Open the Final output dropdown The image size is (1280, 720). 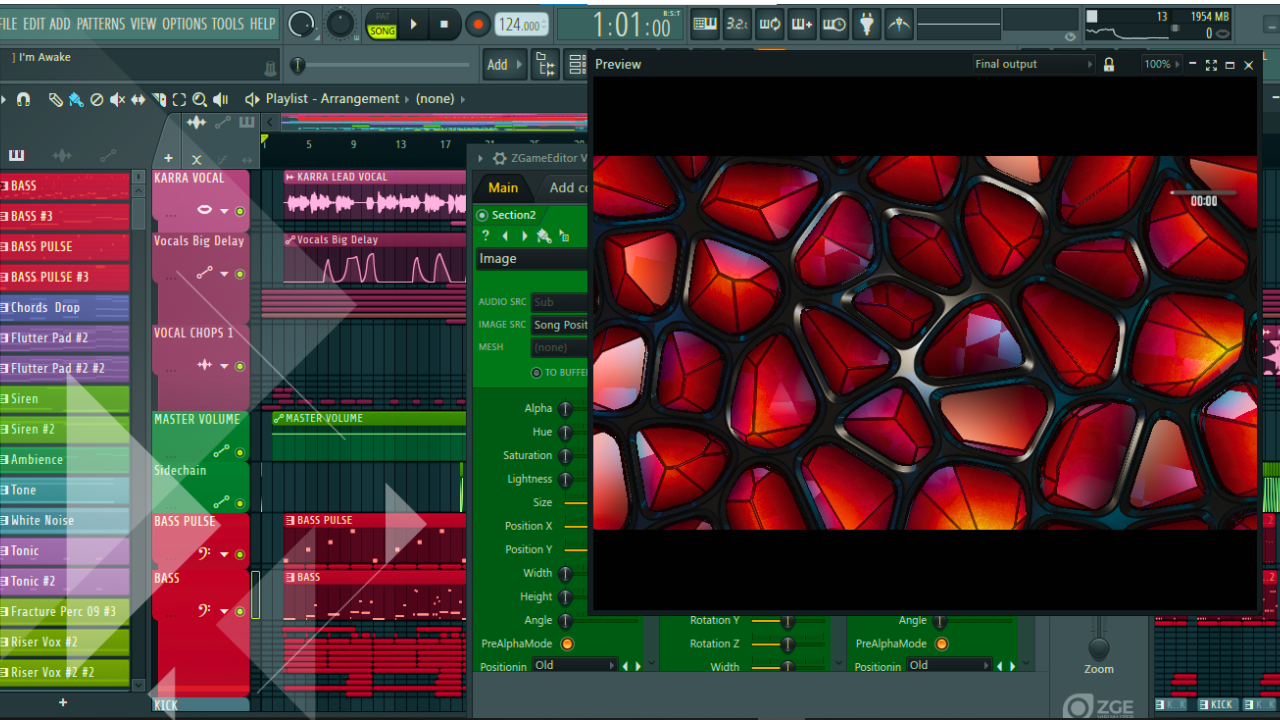point(1034,64)
